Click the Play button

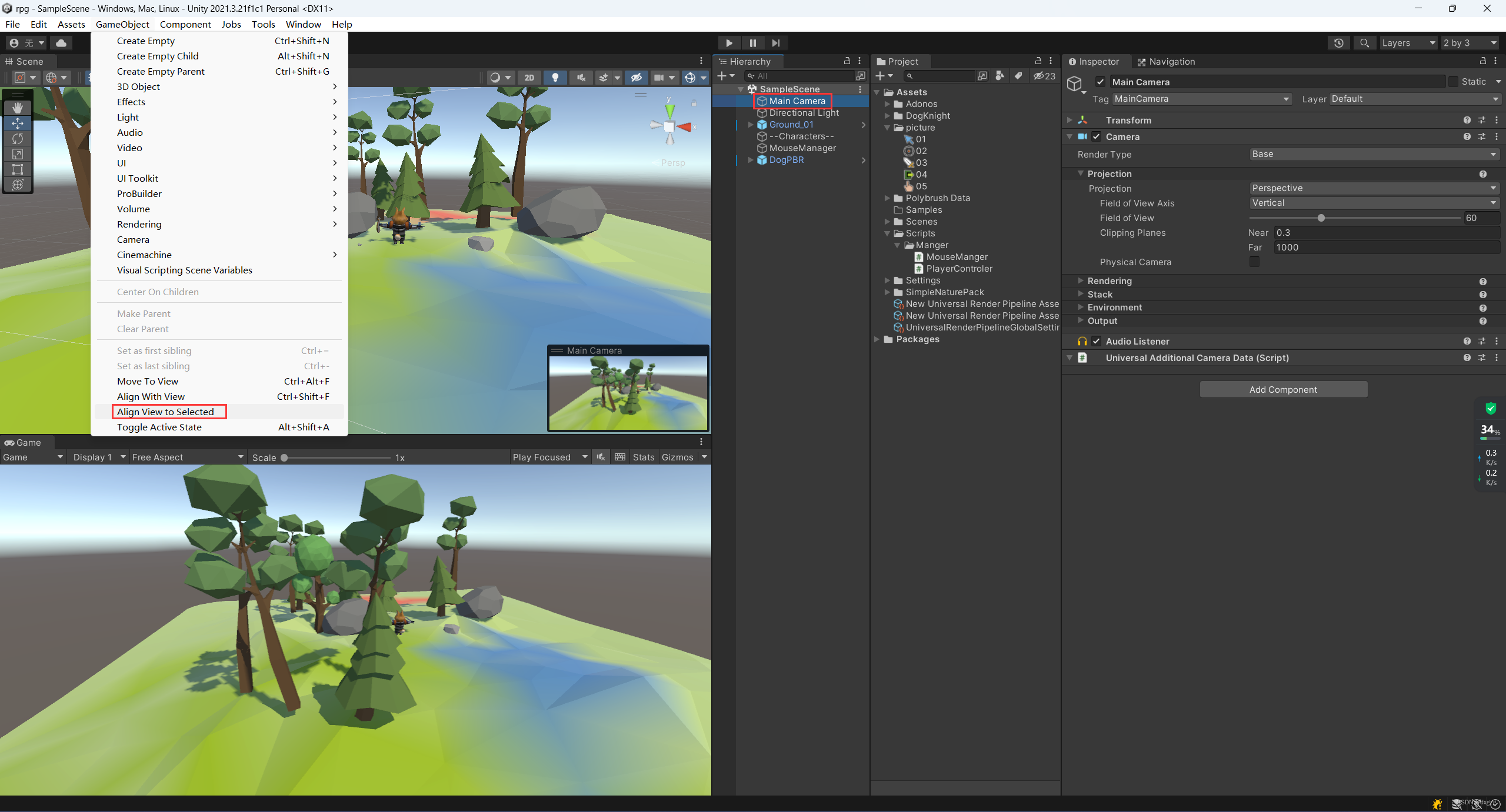coord(729,43)
